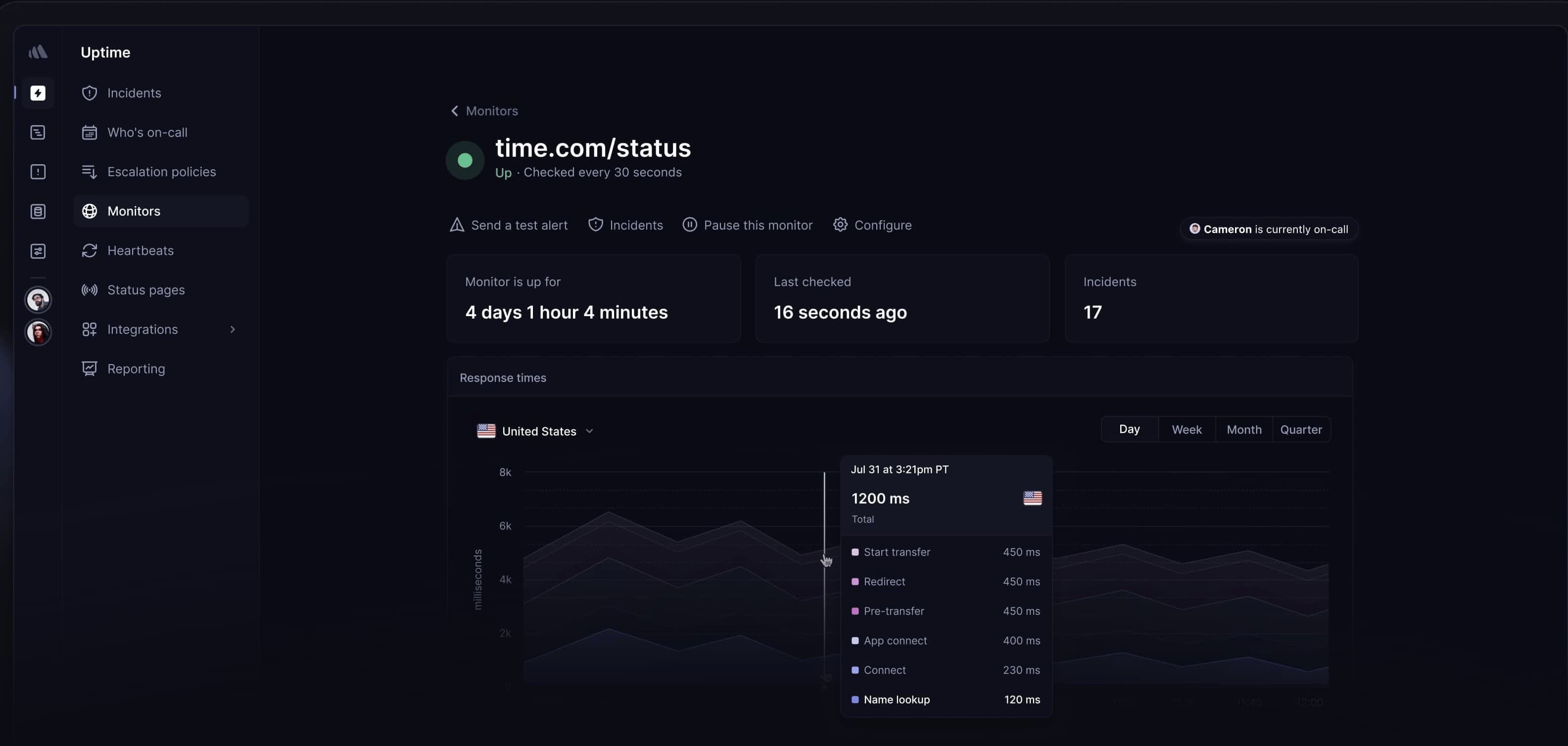This screenshot has width=1568, height=746.
Task: Open the Uptime lightning bolt rail icon
Action: point(38,93)
